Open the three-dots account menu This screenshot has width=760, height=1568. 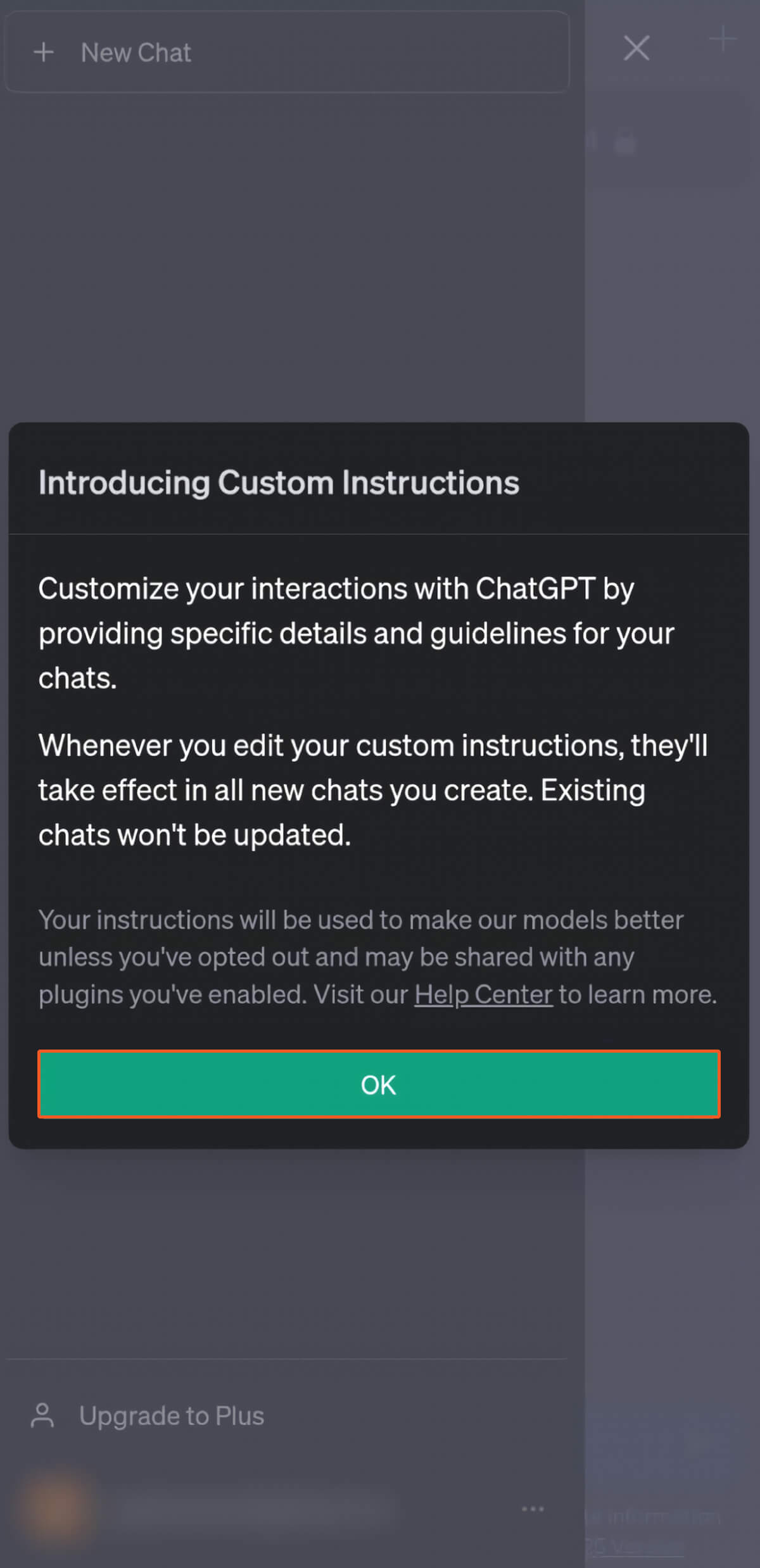(533, 1508)
